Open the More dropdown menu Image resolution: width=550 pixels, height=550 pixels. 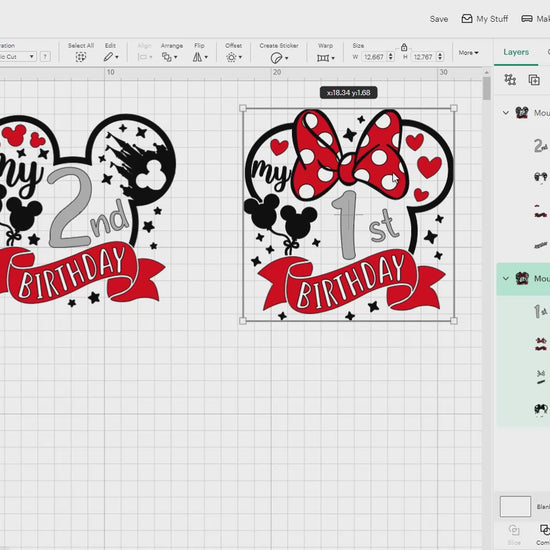(468, 53)
